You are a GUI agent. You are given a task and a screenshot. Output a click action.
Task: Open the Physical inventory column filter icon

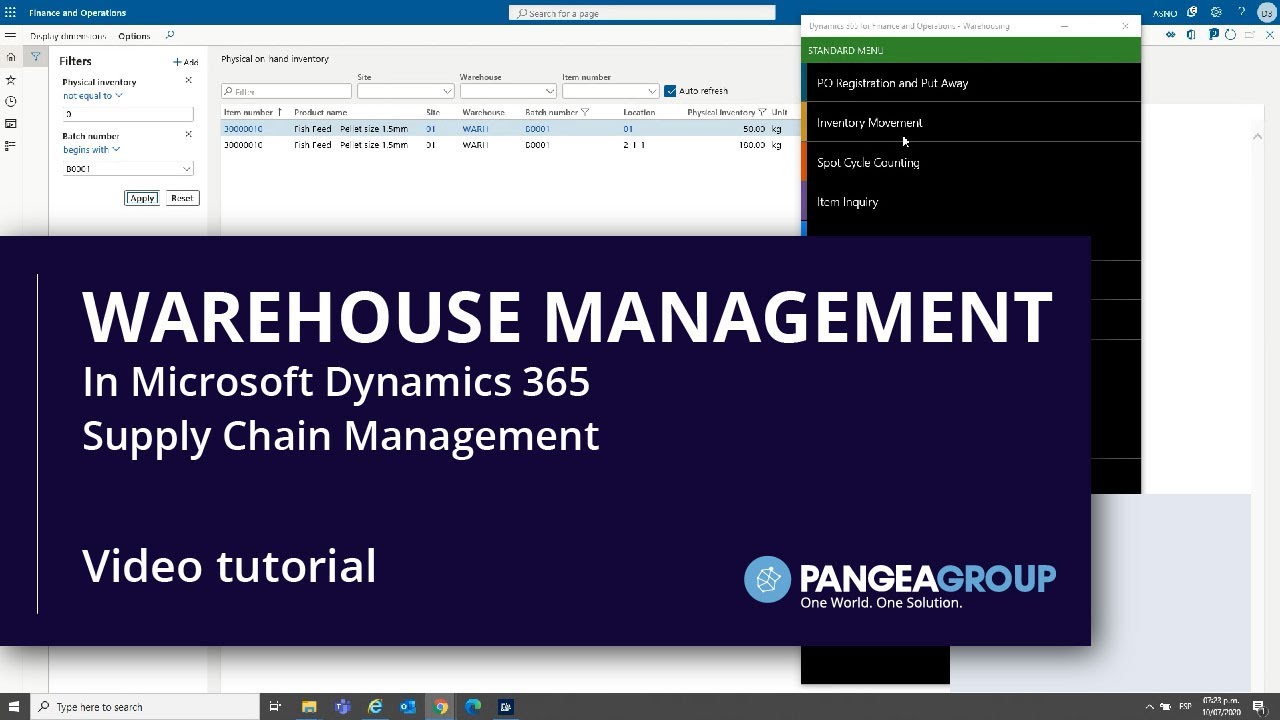(x=762, y=112)
